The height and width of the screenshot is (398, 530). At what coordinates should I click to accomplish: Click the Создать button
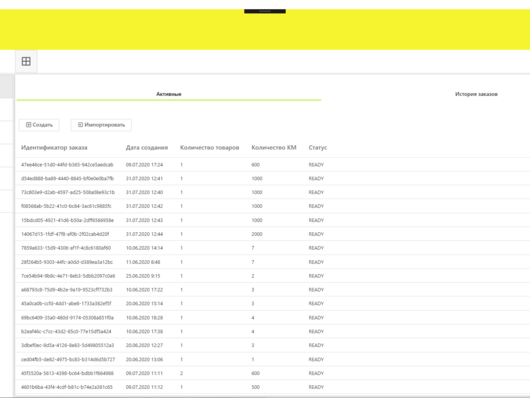click(x=39, y=125)
